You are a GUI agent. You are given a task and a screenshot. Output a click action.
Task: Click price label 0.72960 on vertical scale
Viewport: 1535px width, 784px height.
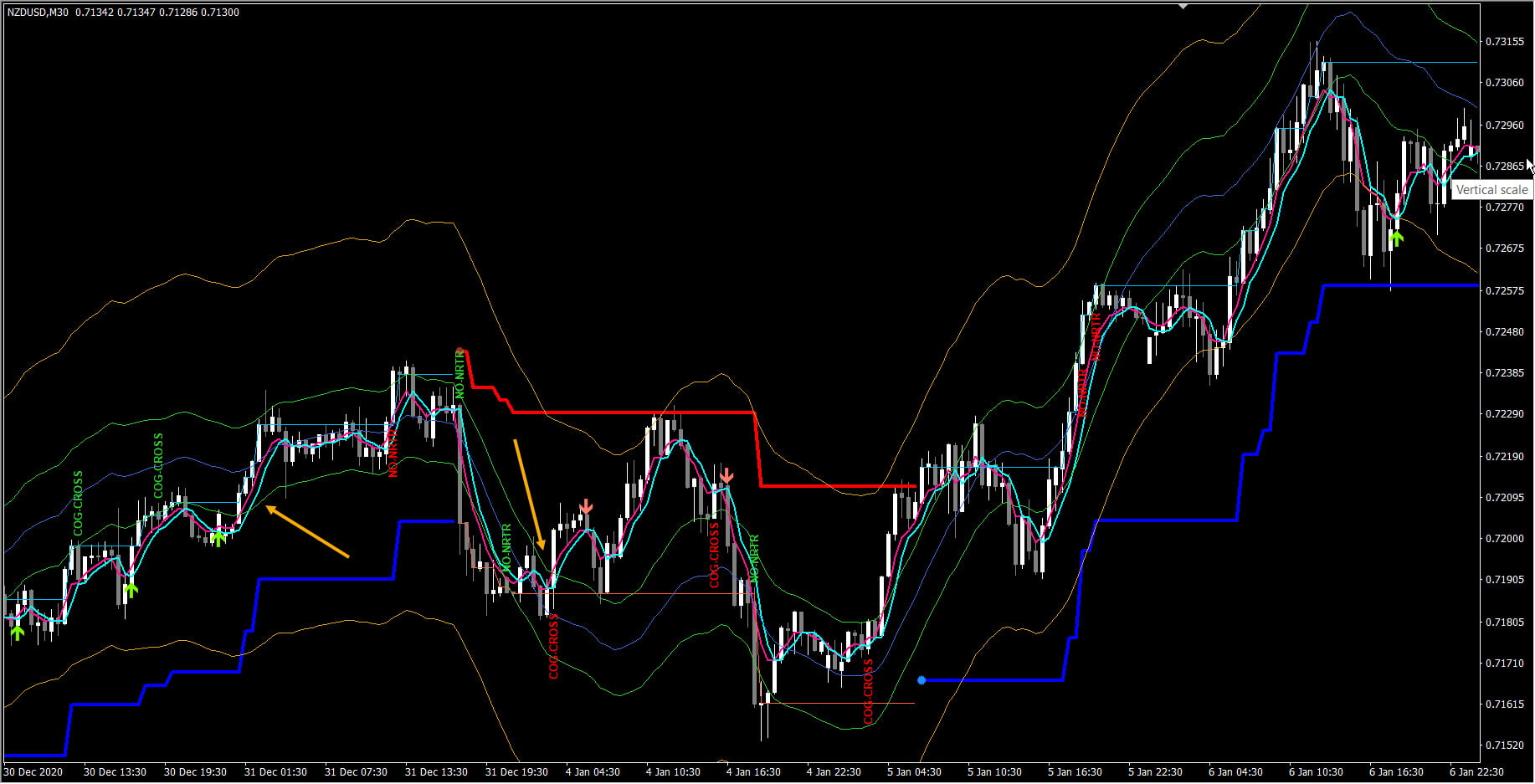coord(1505,126)
